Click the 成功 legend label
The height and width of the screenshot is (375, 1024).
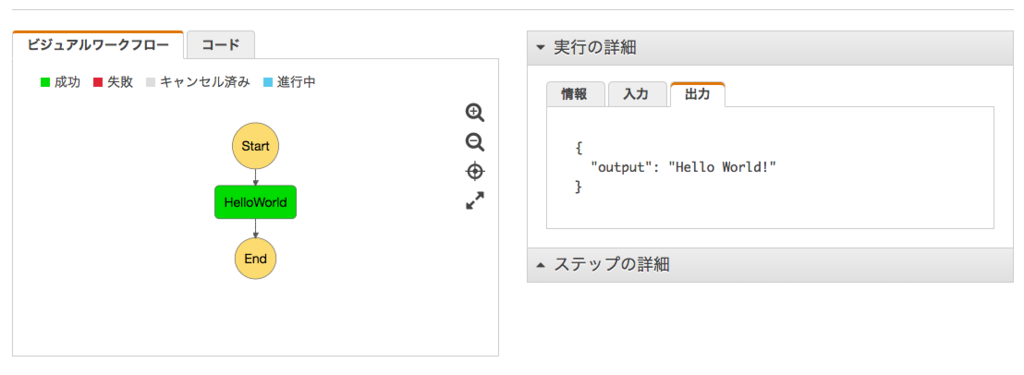coord(67,83)
